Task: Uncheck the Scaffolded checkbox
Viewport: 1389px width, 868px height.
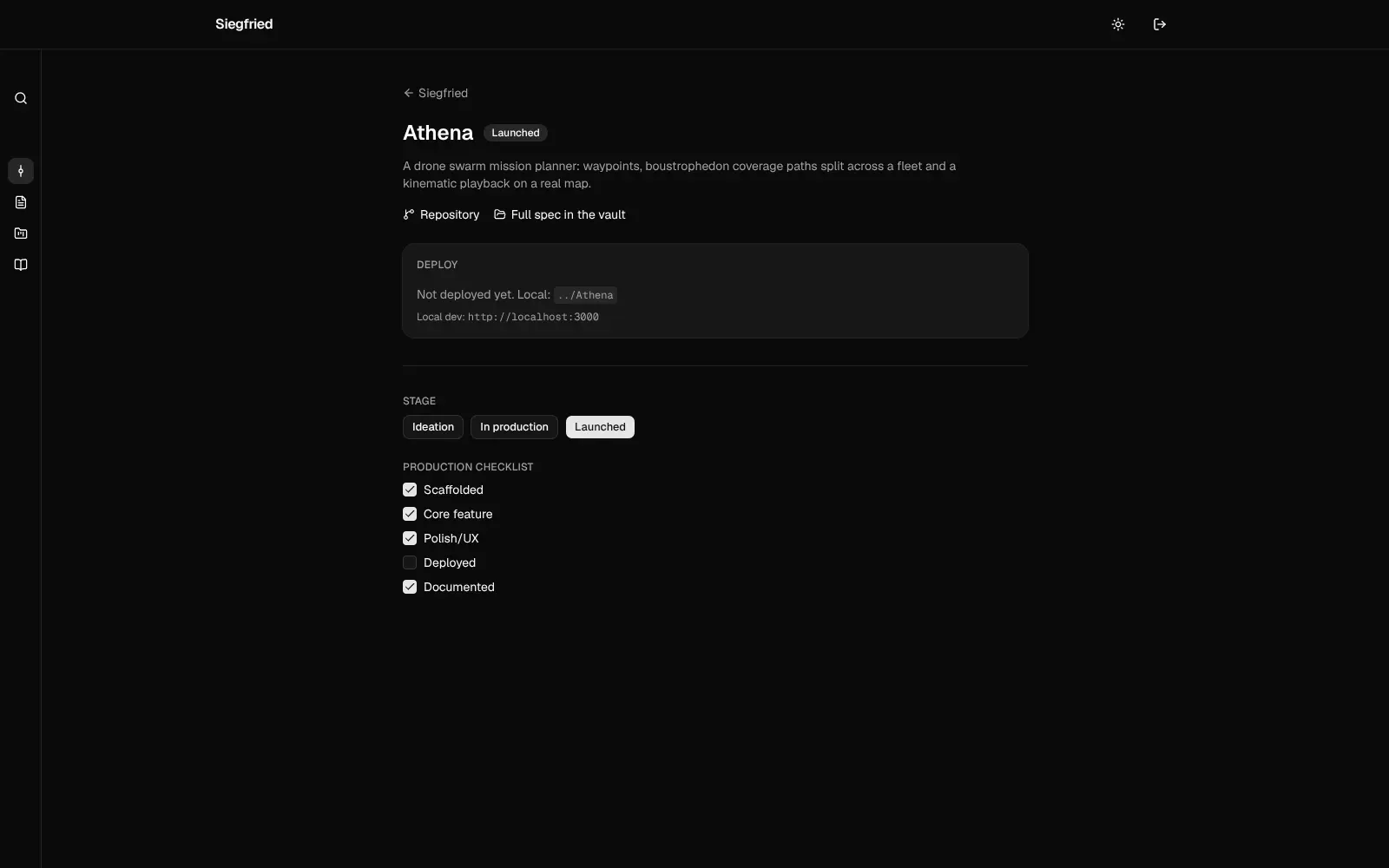Action: coord(410,490)
